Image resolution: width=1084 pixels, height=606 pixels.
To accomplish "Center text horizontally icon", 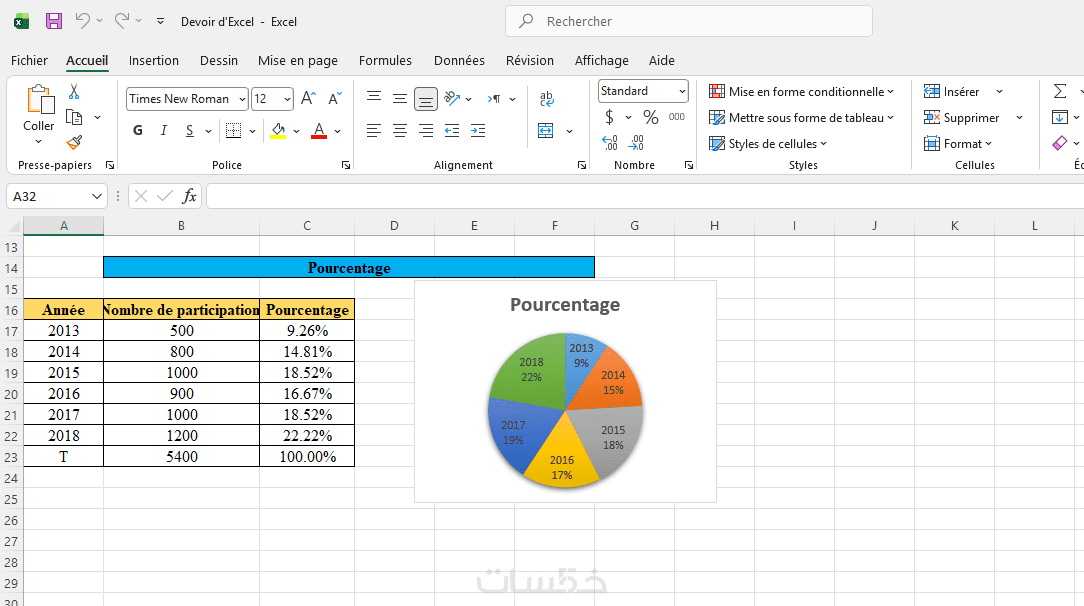I will coord(400,131).
